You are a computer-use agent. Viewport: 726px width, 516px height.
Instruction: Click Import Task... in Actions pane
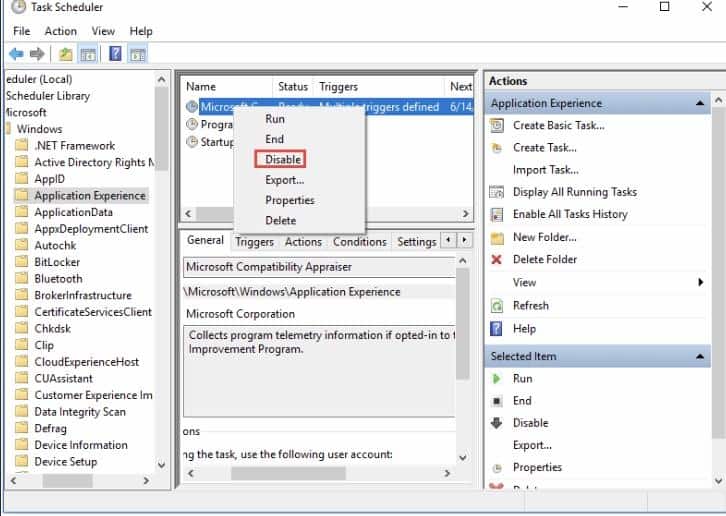coord(545,170)
